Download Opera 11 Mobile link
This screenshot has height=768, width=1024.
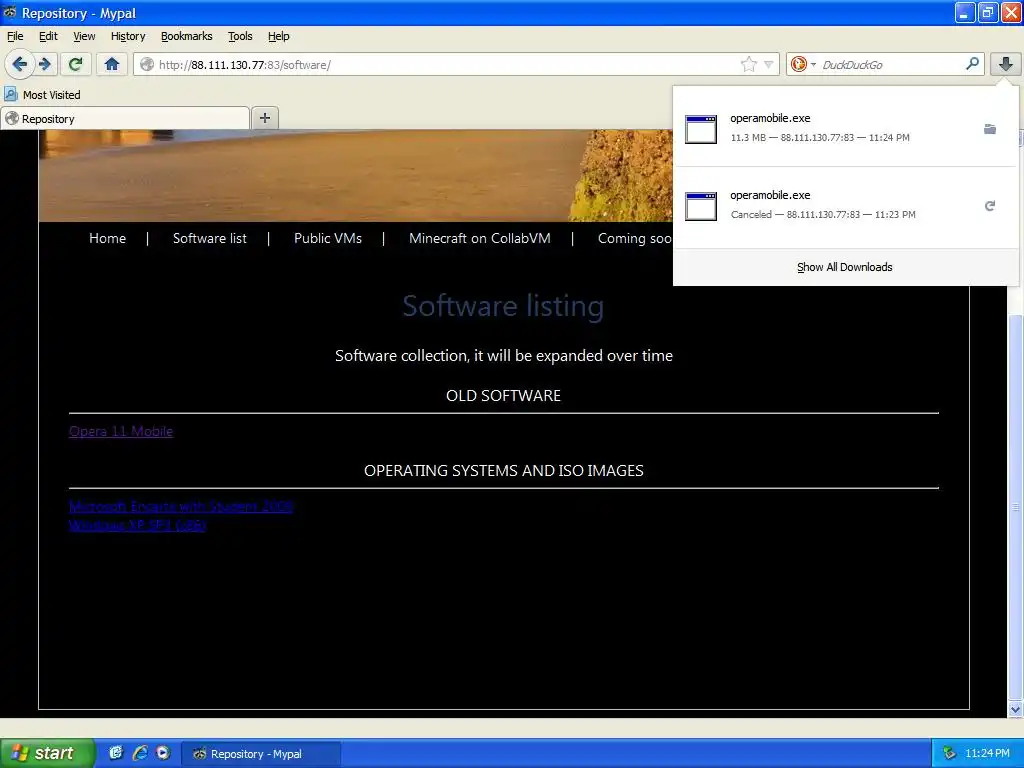[x=121, y=431]
